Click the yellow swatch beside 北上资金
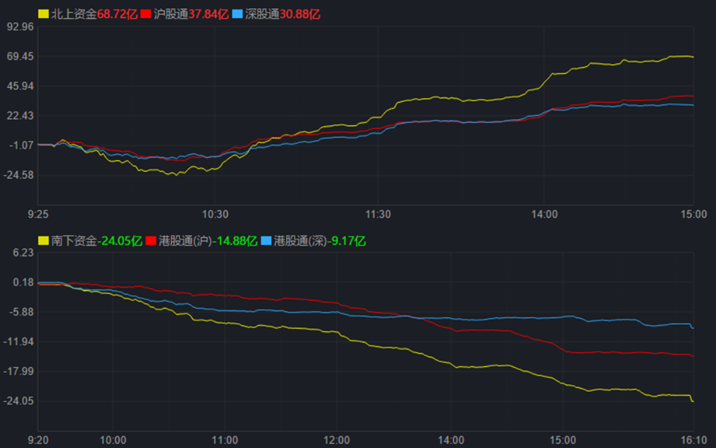 click(43, 15)
